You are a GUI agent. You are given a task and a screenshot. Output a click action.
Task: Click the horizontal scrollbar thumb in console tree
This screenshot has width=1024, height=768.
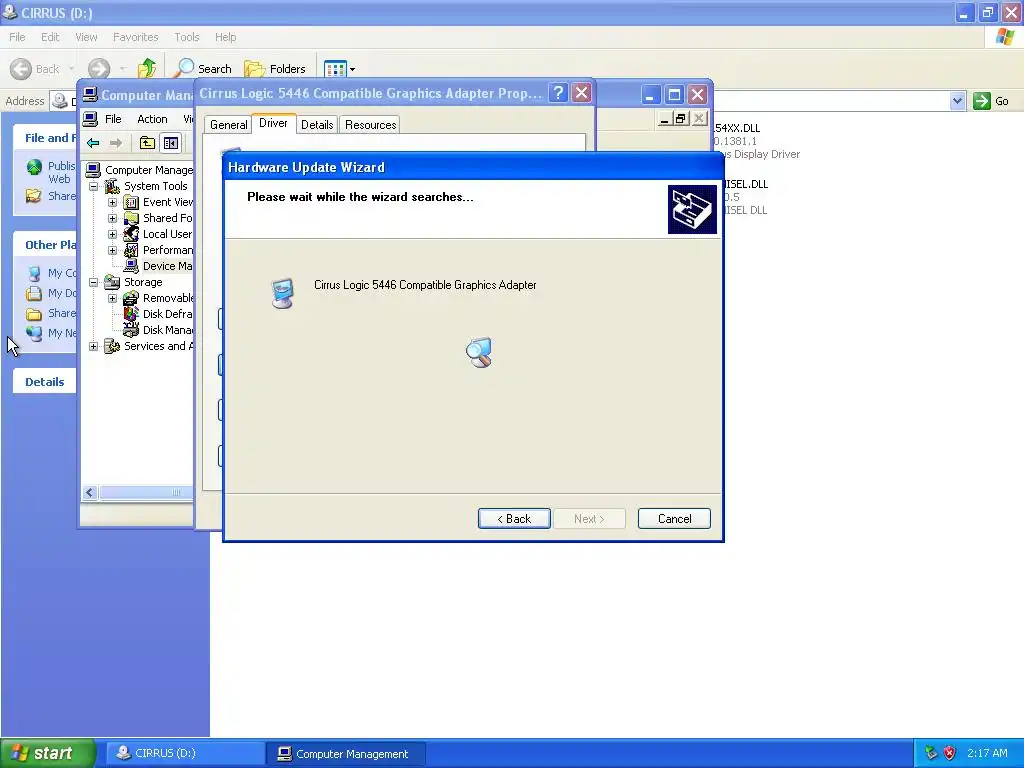pos(146,492)
